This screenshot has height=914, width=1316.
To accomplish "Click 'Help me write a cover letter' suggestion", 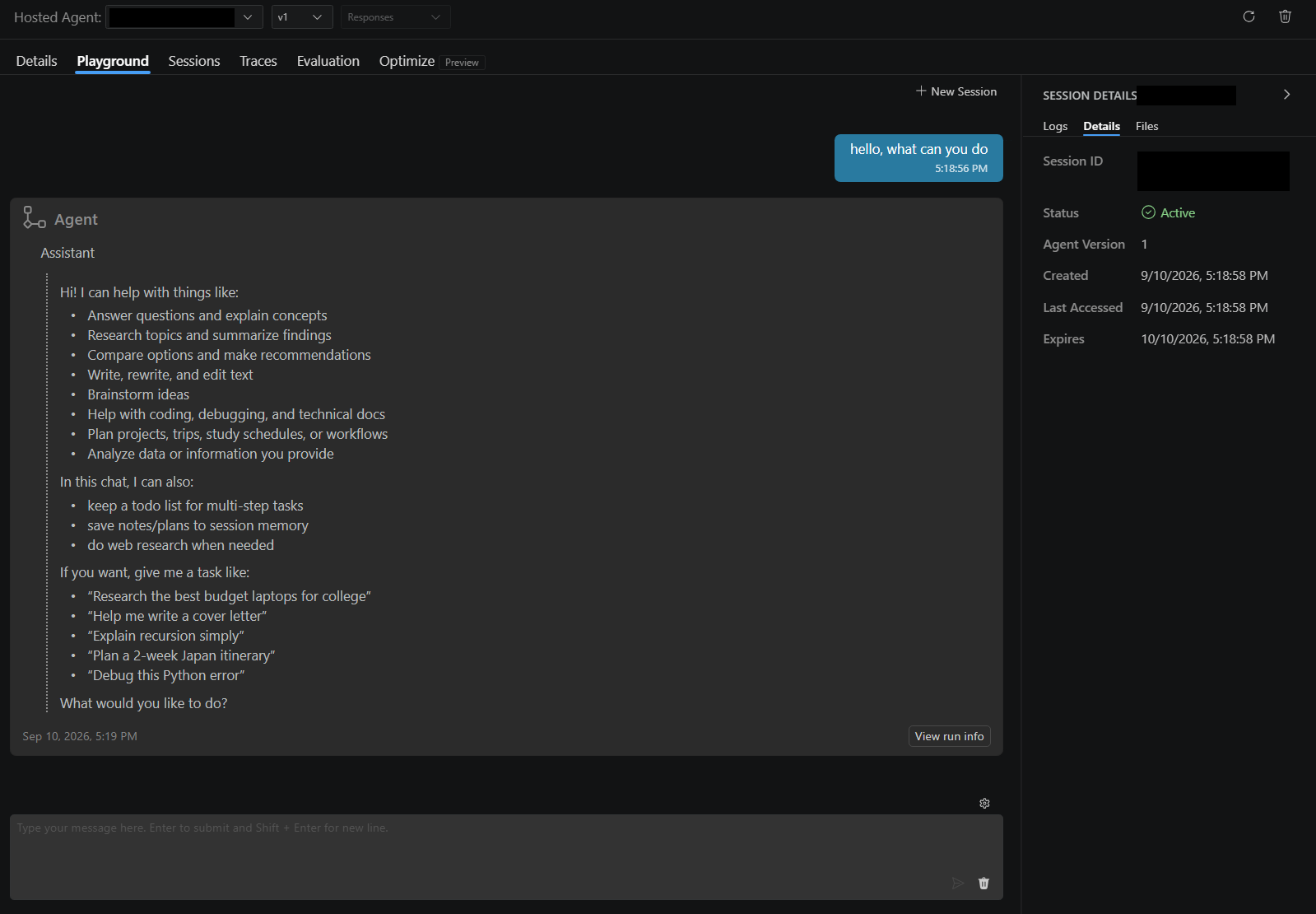I will tap(177, 616).
